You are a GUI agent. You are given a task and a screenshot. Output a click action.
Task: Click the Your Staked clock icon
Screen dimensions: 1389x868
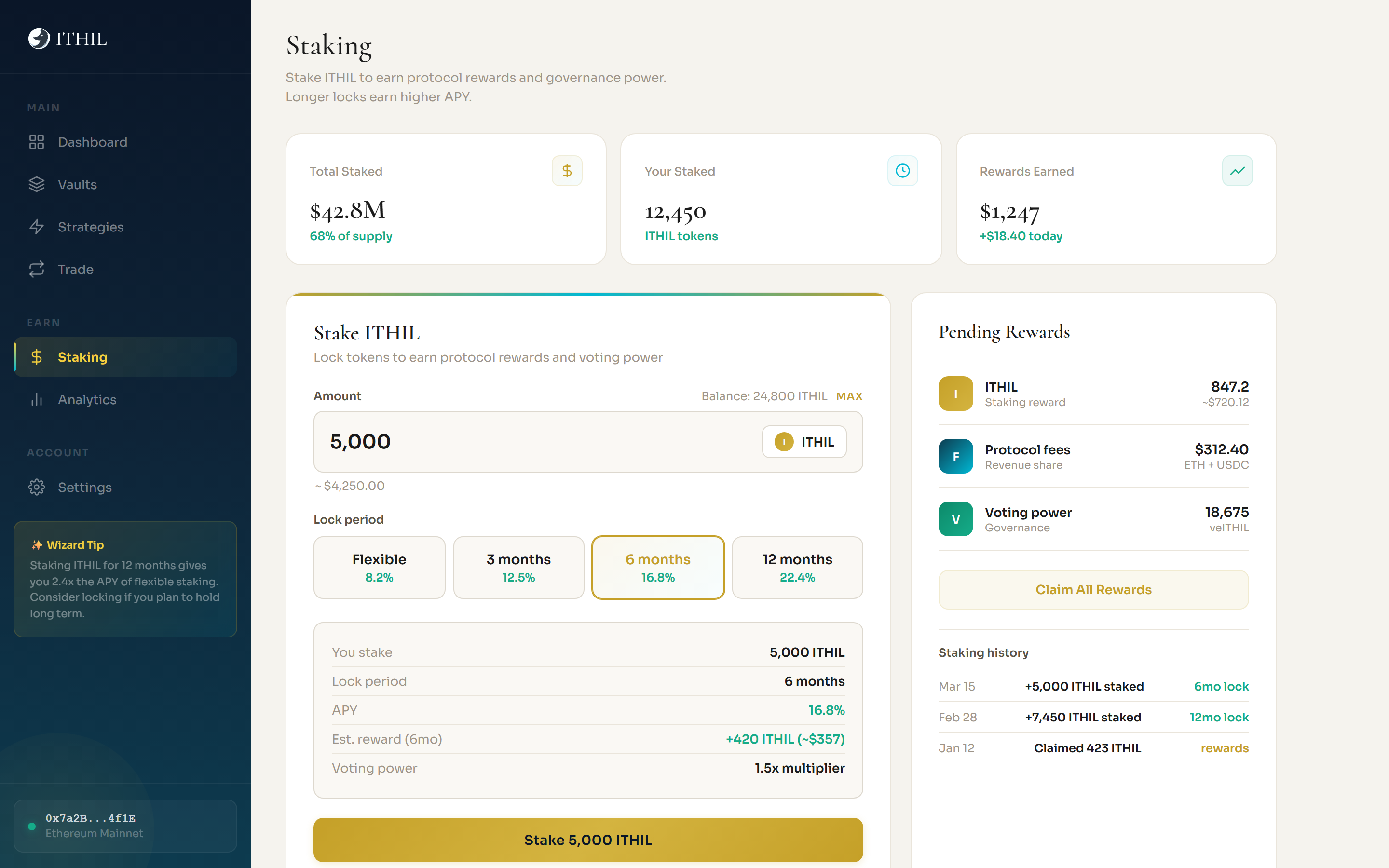902,171
